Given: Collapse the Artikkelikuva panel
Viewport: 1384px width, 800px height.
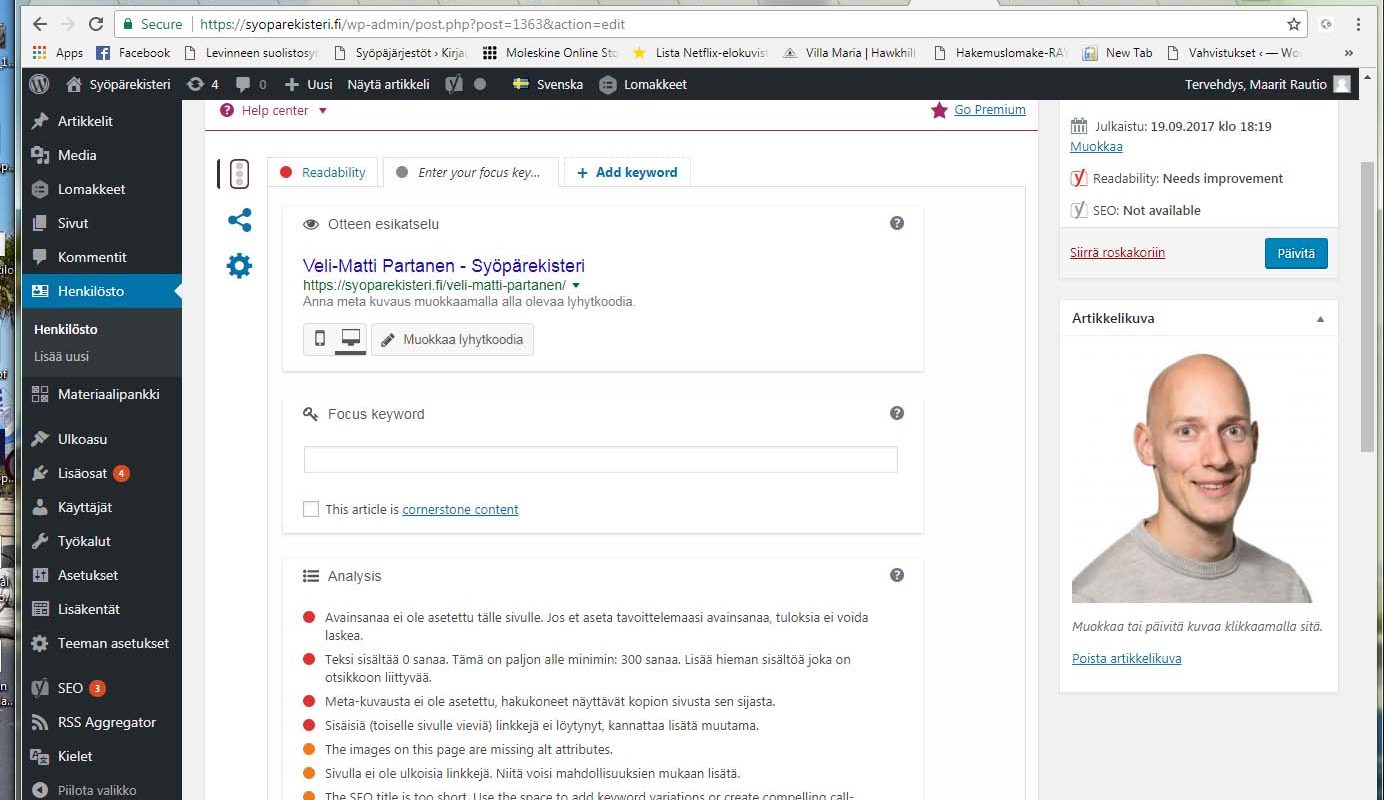Looking at the screenshot, I should (1320, 319).
